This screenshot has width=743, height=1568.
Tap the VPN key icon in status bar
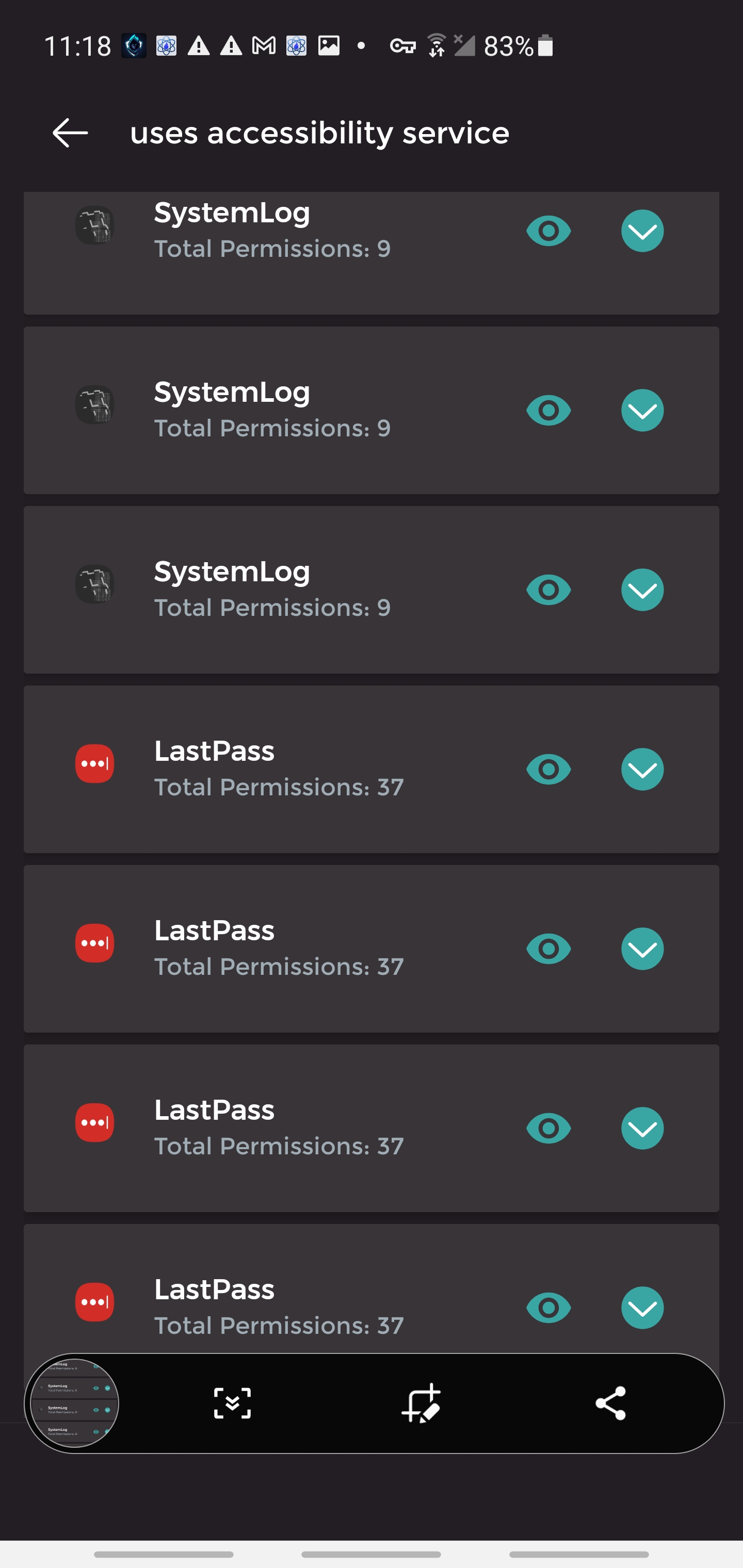click(x=402, y=46)
